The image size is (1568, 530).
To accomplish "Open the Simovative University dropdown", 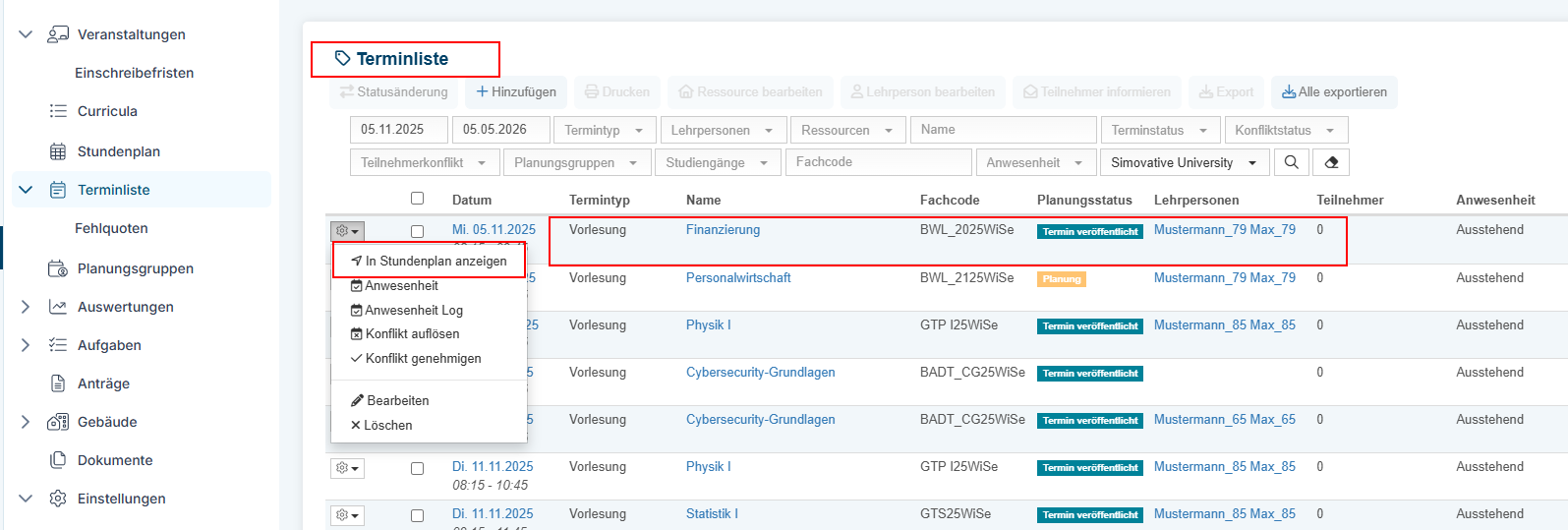I will coord(1184,162).
